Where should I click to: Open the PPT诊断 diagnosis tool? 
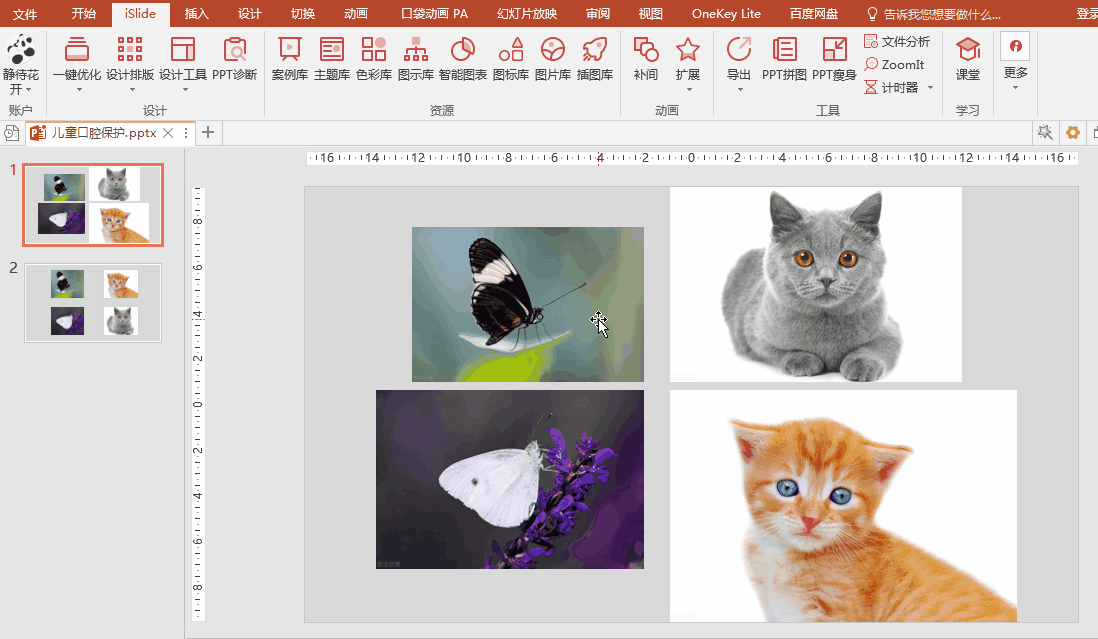(x=234, y=58)
